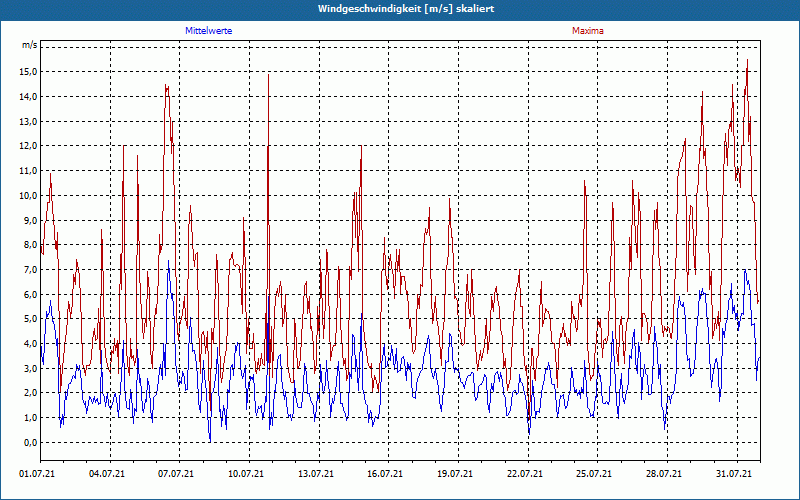This screenshot has height=500, width=800.
Task: Click the m/s unit label
Action: [x=29, y=44]
